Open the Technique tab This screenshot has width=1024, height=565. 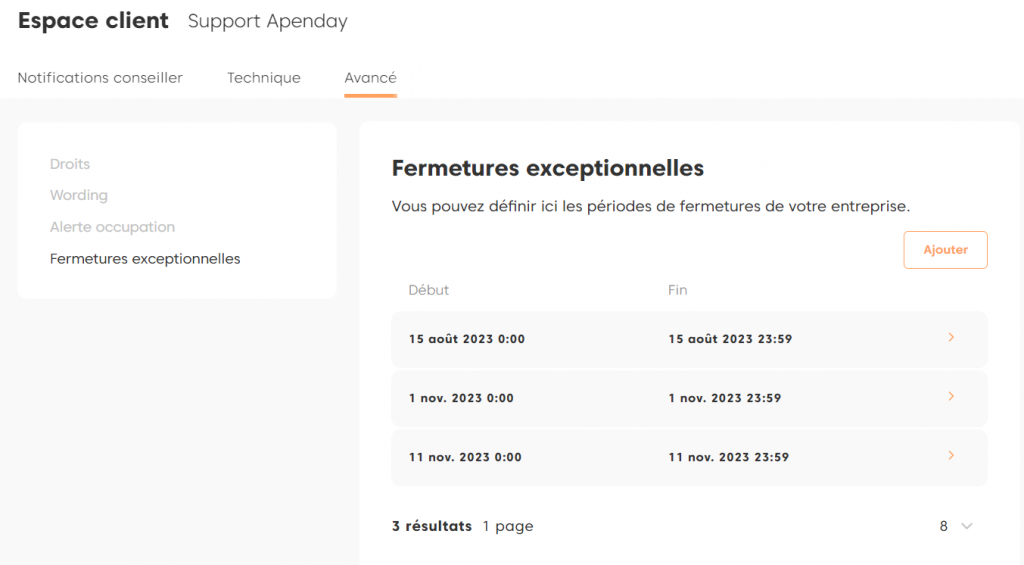[263, 78]
